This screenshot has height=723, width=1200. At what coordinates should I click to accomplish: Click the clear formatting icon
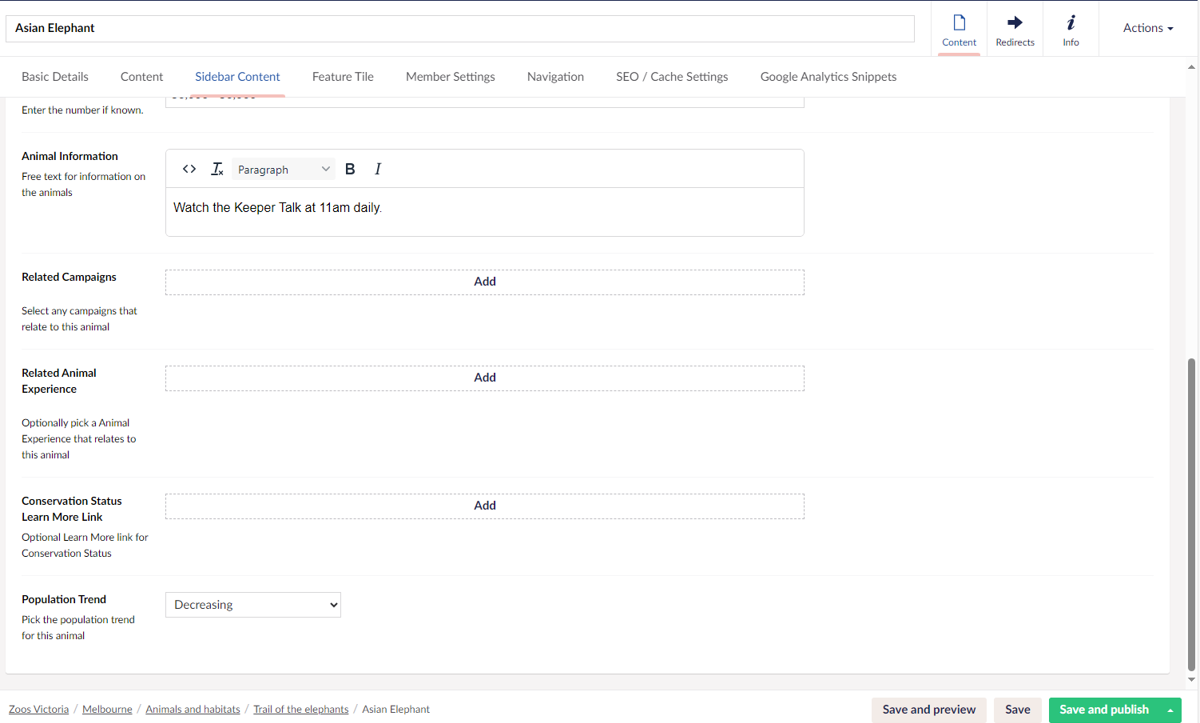[217, 169]
